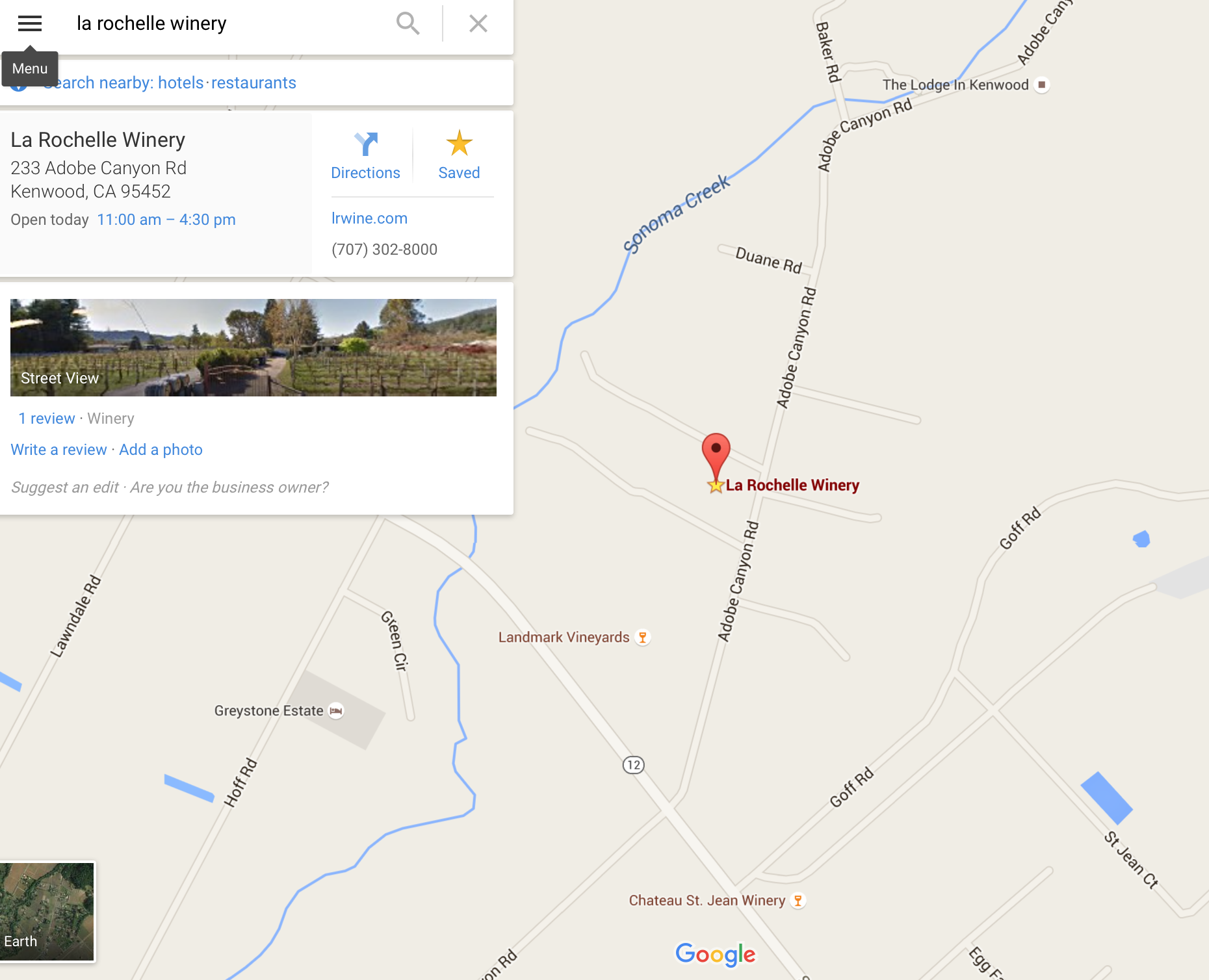
Task: Click in the search box text field
Action: [227, 23]
